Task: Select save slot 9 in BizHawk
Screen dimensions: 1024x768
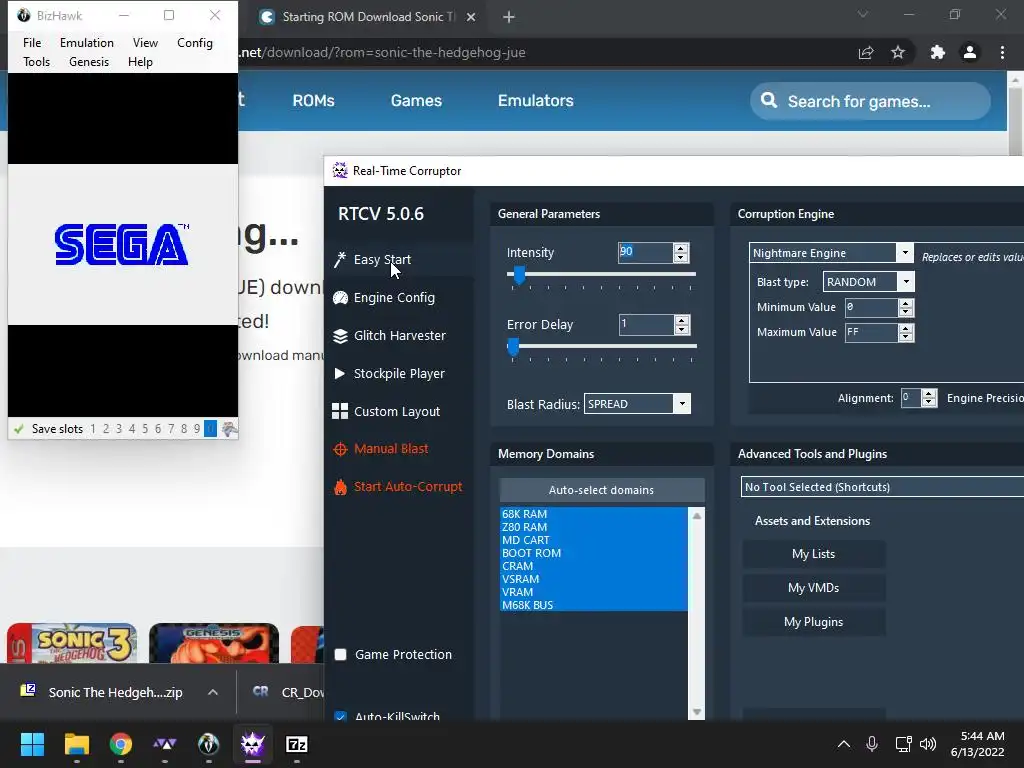Action: (x=197, y=429)
